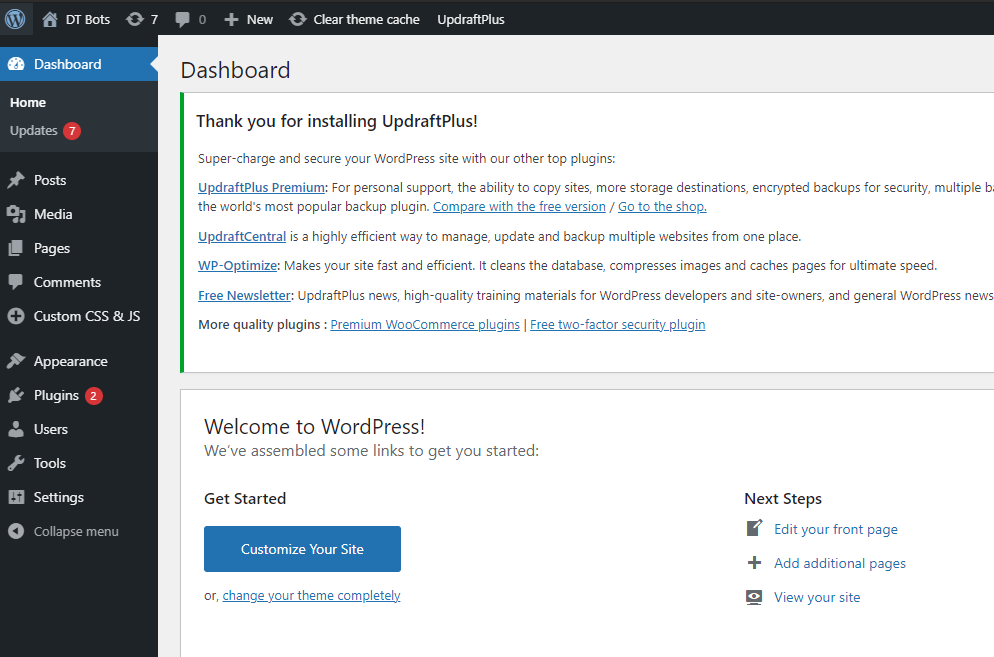994x657 pixels.
Task: Open the DT Bots site menu
Action: pyautogui.click(x=76, y=20)
